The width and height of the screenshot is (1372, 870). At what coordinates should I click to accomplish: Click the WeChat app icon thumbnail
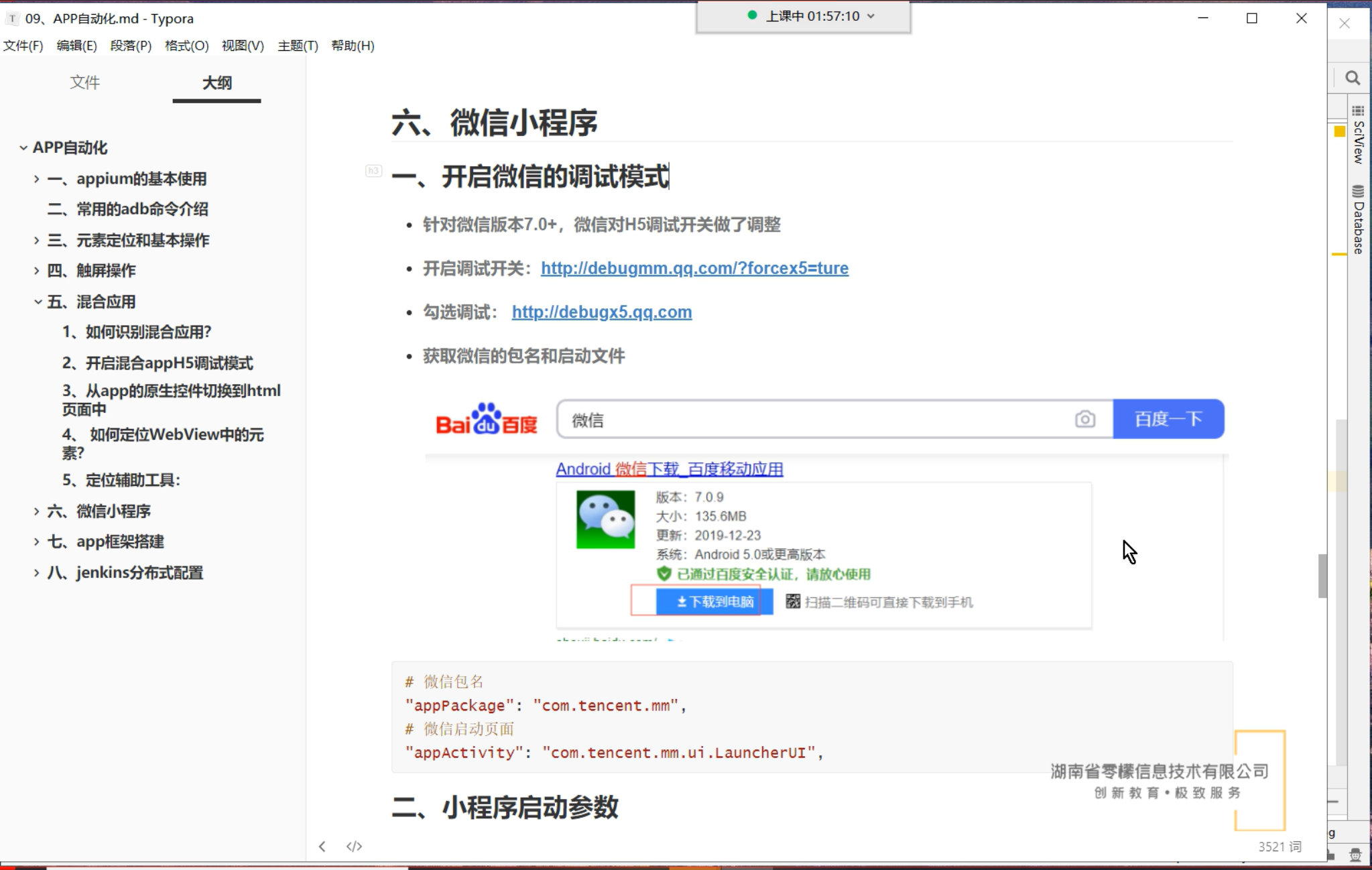(x=605, y=519)
